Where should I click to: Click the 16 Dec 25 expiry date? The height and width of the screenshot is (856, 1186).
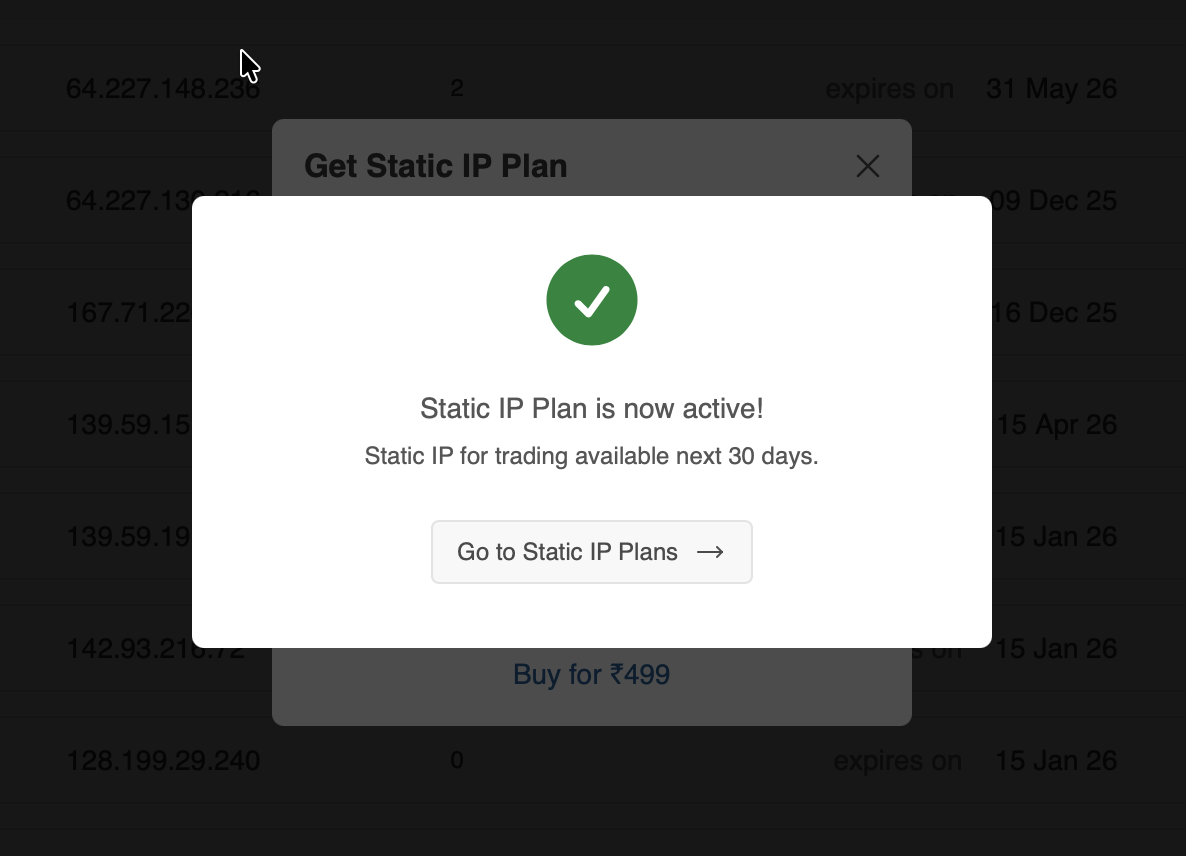(x=1054, y=312)
